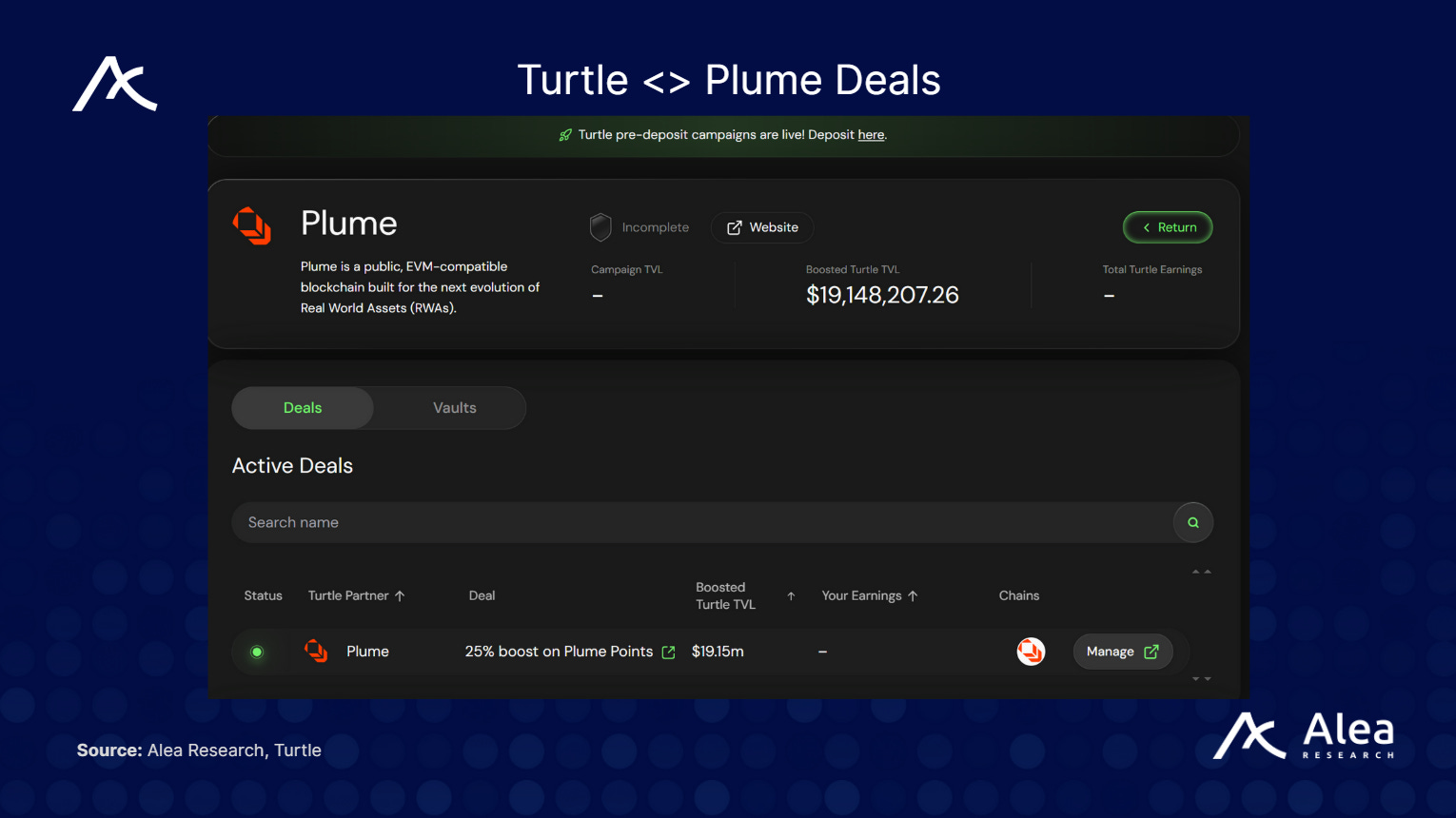1456x818 pixels.
Task: Click the Plume logo in the header card
Action: click(x=251, y=225)
